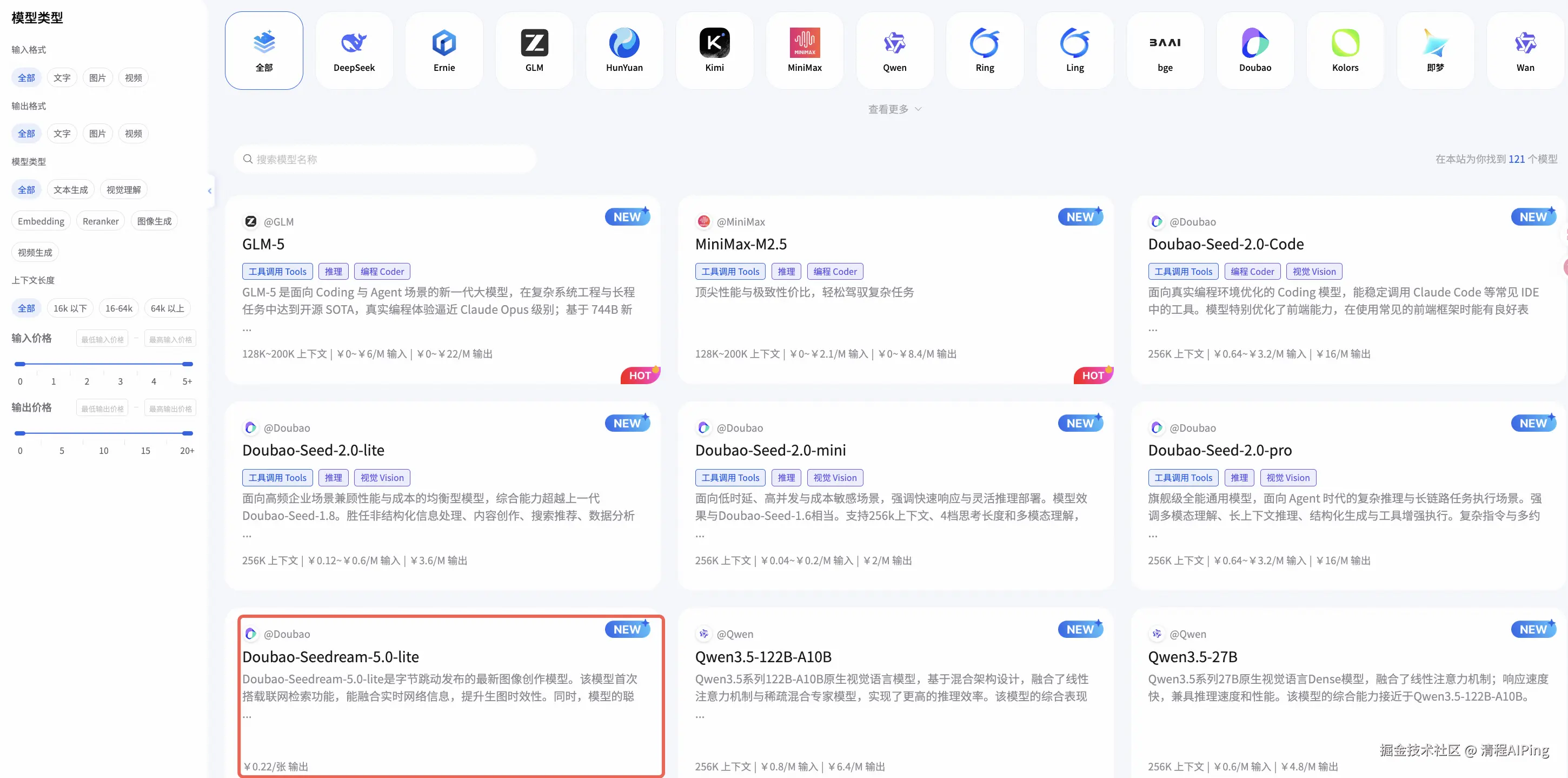The width and height of the screenshot is (1568, 778).
Task: Filter context length by 64k 以上
Action: tap(168, 308)
